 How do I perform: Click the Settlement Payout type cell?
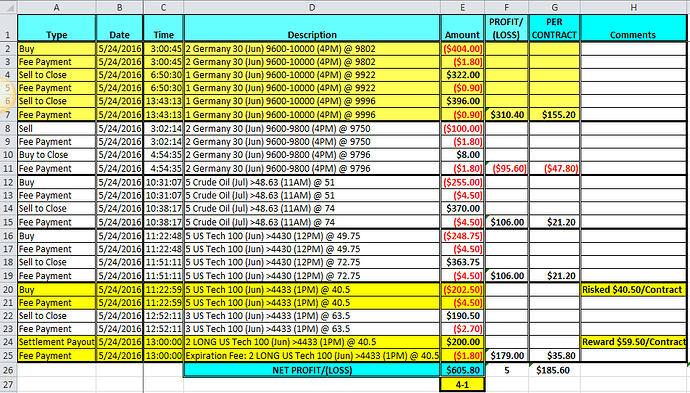pos(56,342)
